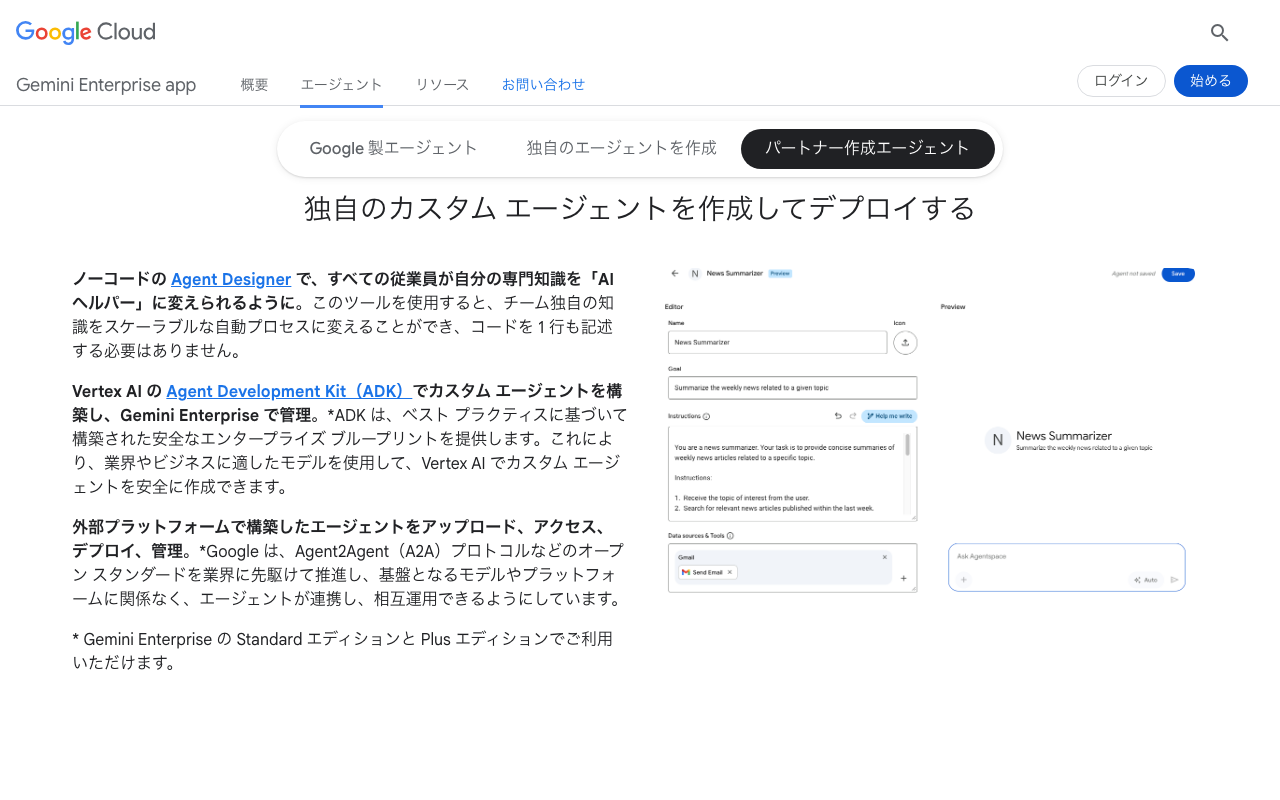Follow the お問い合わせ link
The height and width of the screenshot is (800, 1280).
tap(543, 85)
